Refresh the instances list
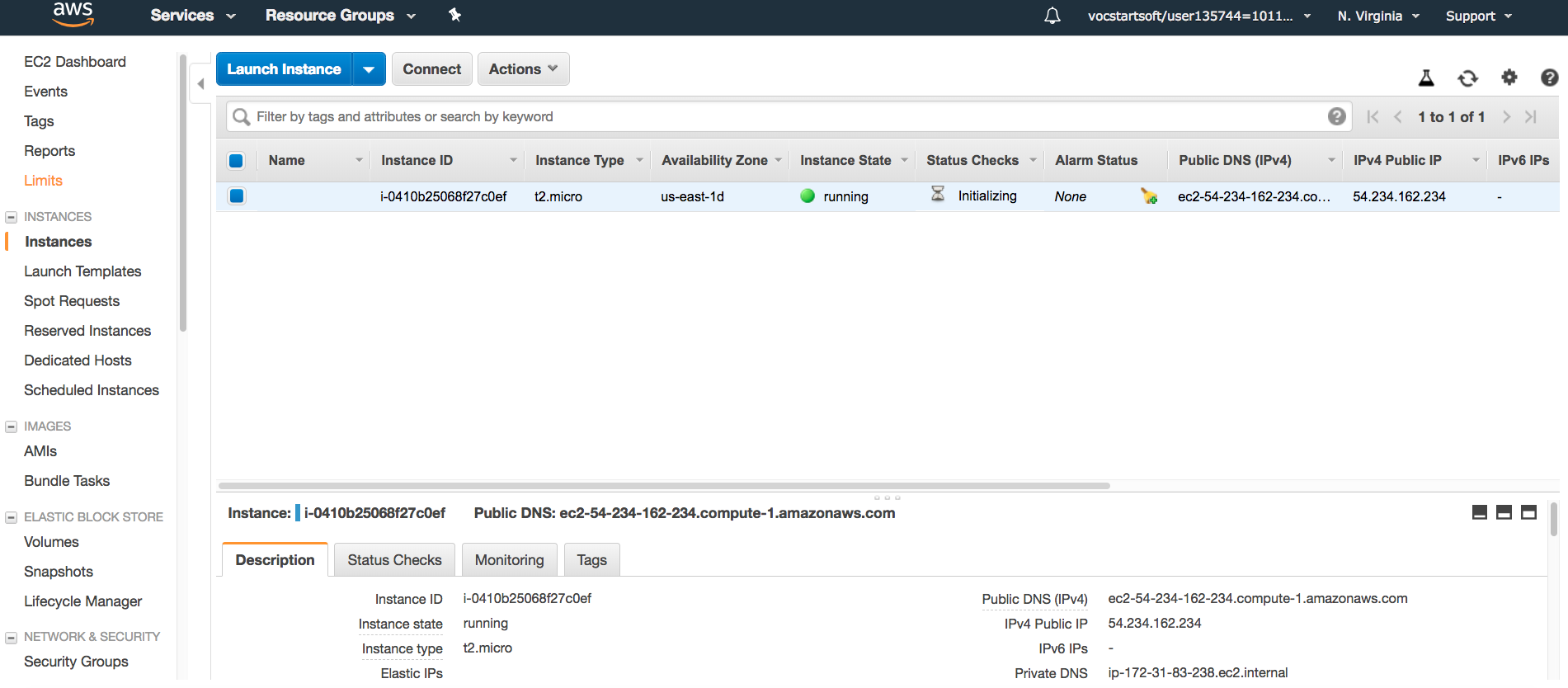The width and height of the screenshot is (1568, 688). point(1468,78)
